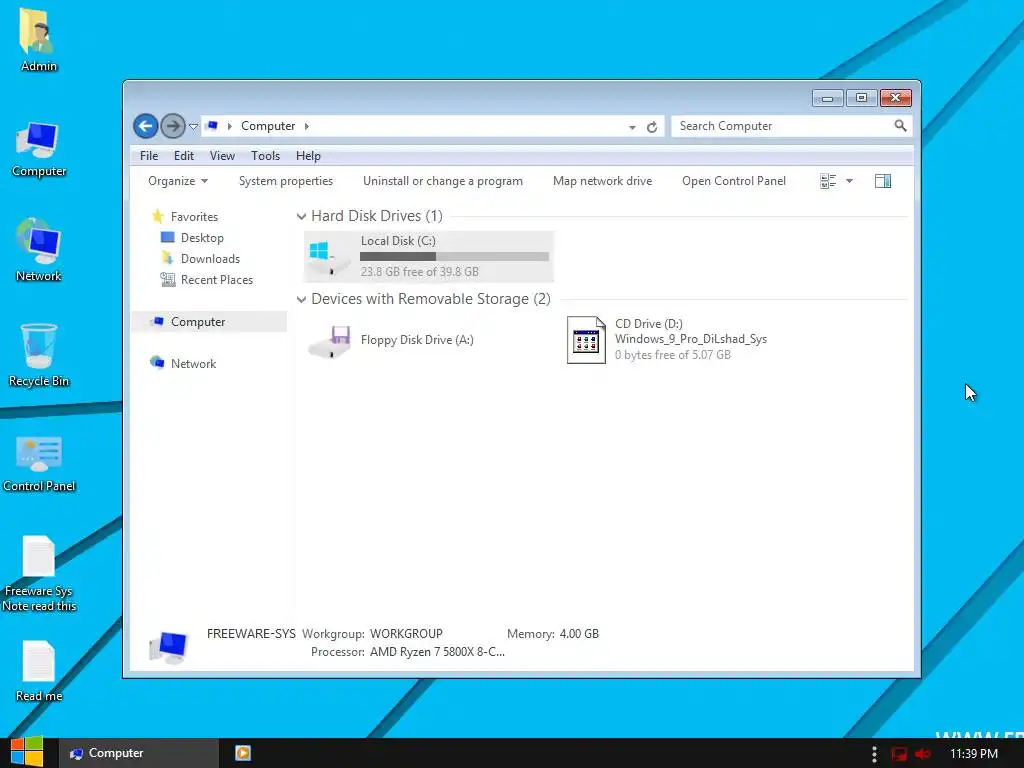The height and width of the screenshot is (768, 1024).
Task: Select the Computer desktop icon
Action: tap(39, 149)
